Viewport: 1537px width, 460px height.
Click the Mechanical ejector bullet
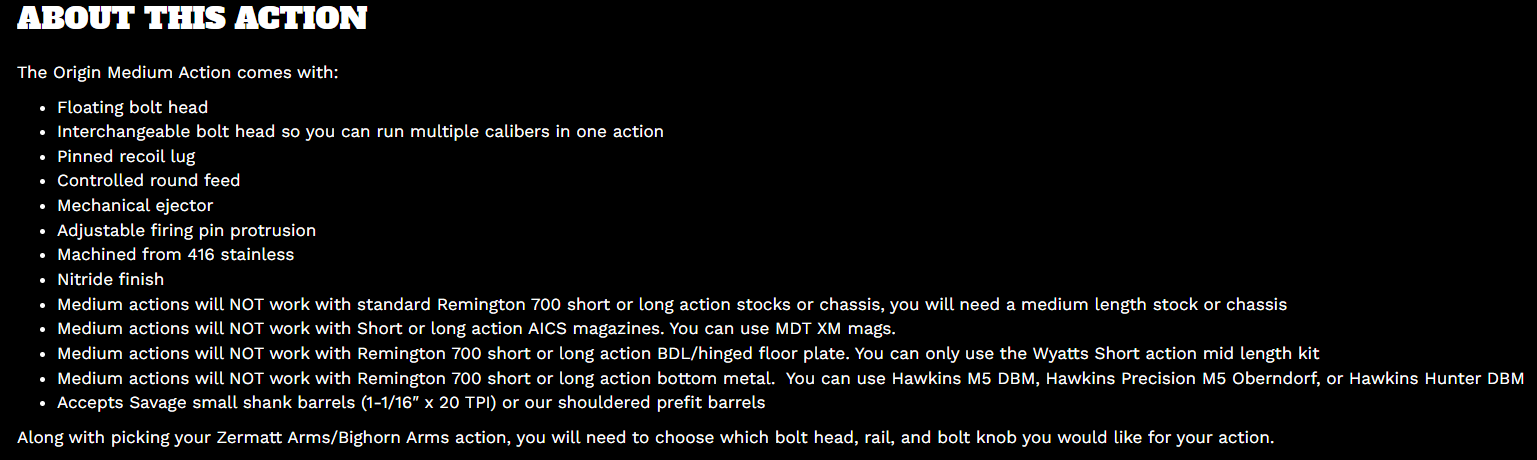click(x=135, y=206)
